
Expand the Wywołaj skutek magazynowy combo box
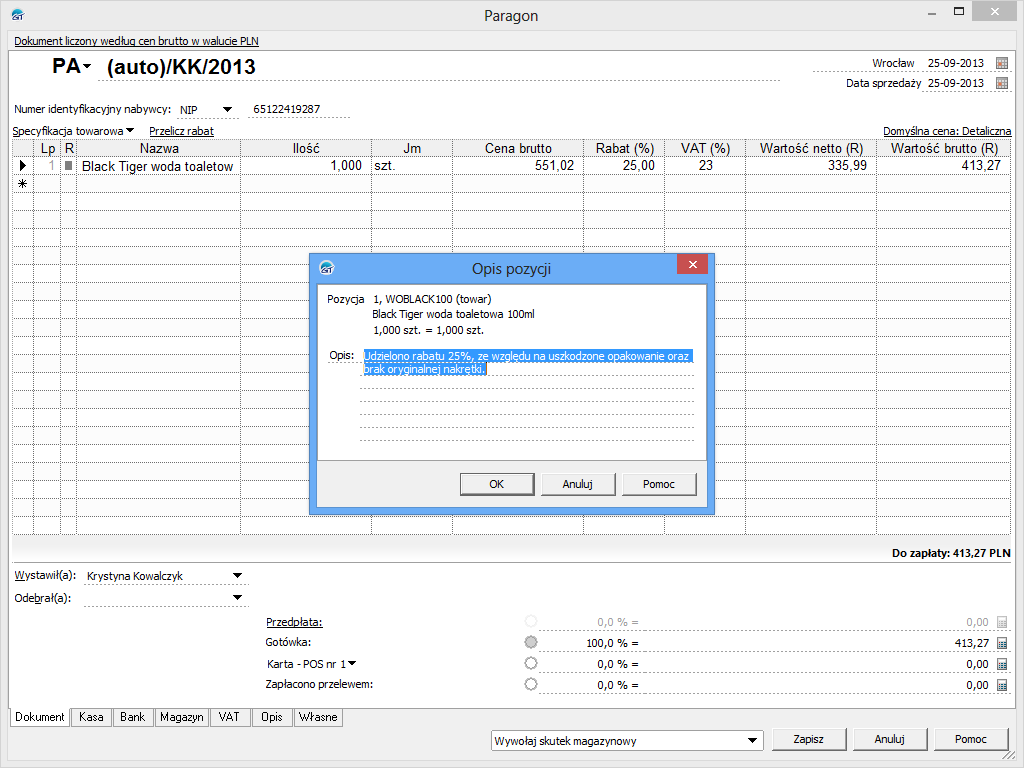click(x=752, y=741)
